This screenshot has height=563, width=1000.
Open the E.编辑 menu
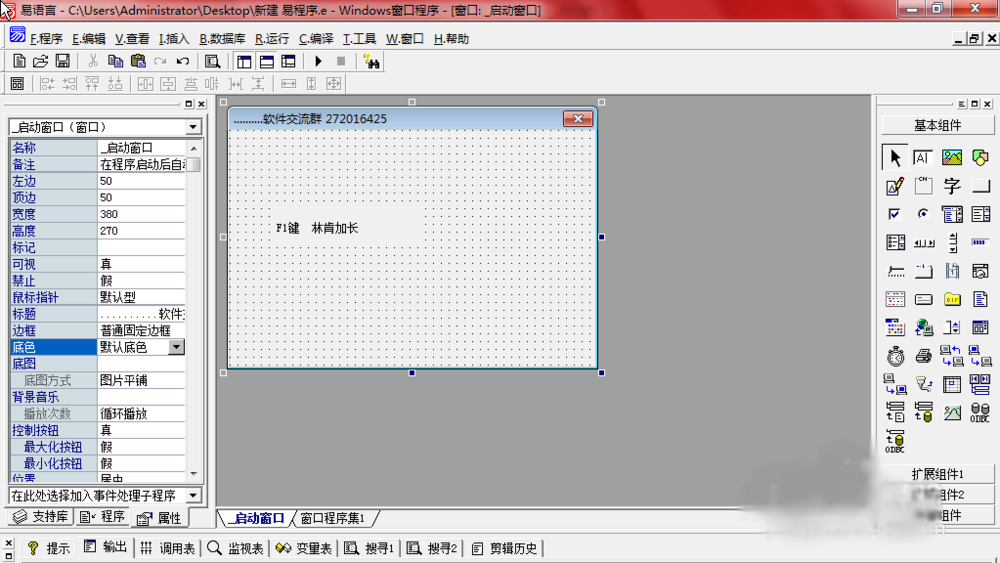[x=89, y=39]
